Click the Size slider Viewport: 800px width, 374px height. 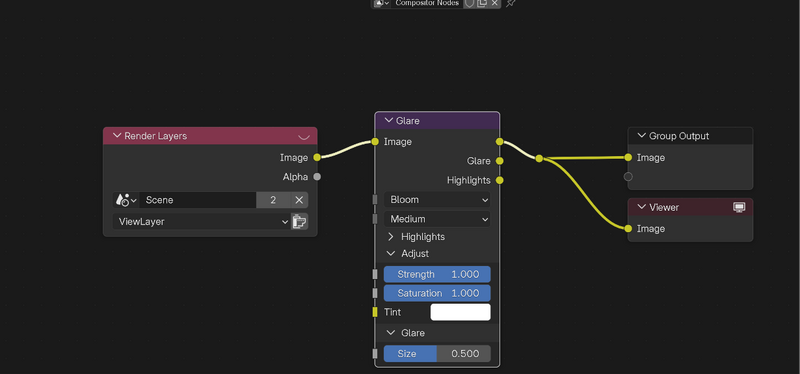[437, 354]
